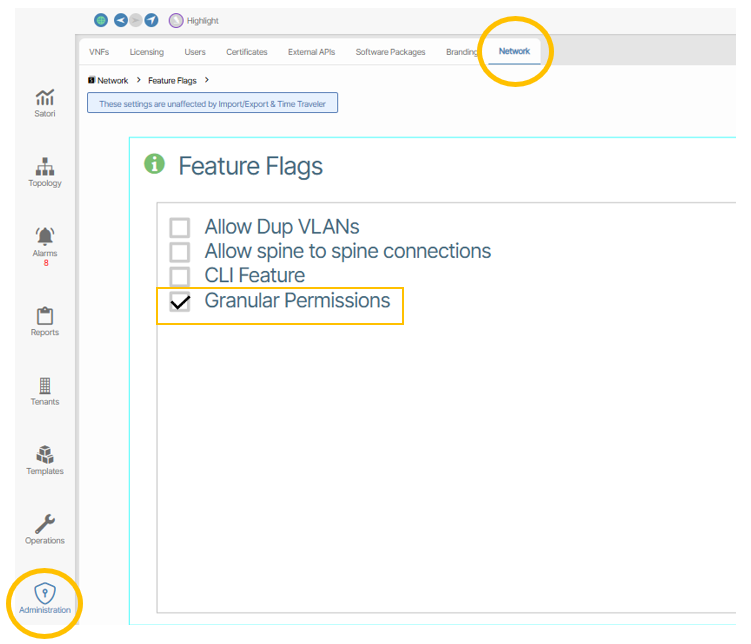Expand chevron after Network breadcrumb

[138, 80]
